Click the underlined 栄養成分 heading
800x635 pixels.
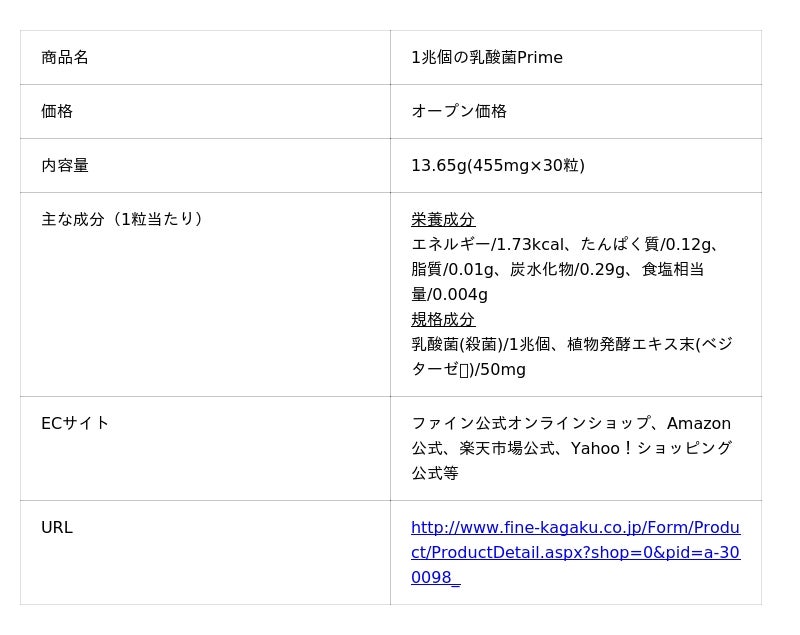click(x=443, y=219)
